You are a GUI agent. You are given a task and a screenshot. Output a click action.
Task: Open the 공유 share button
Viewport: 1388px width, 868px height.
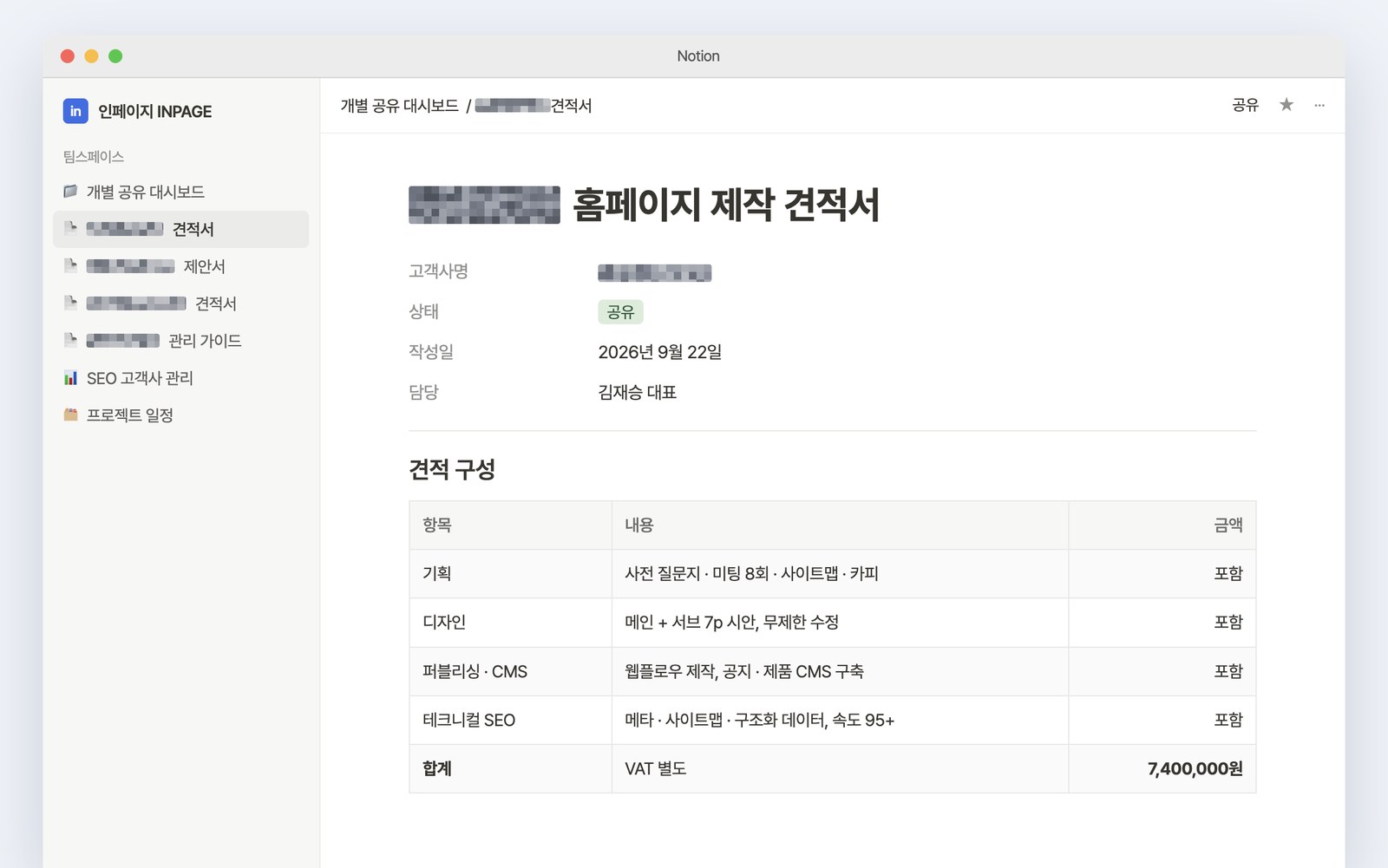click(1245, 105)
